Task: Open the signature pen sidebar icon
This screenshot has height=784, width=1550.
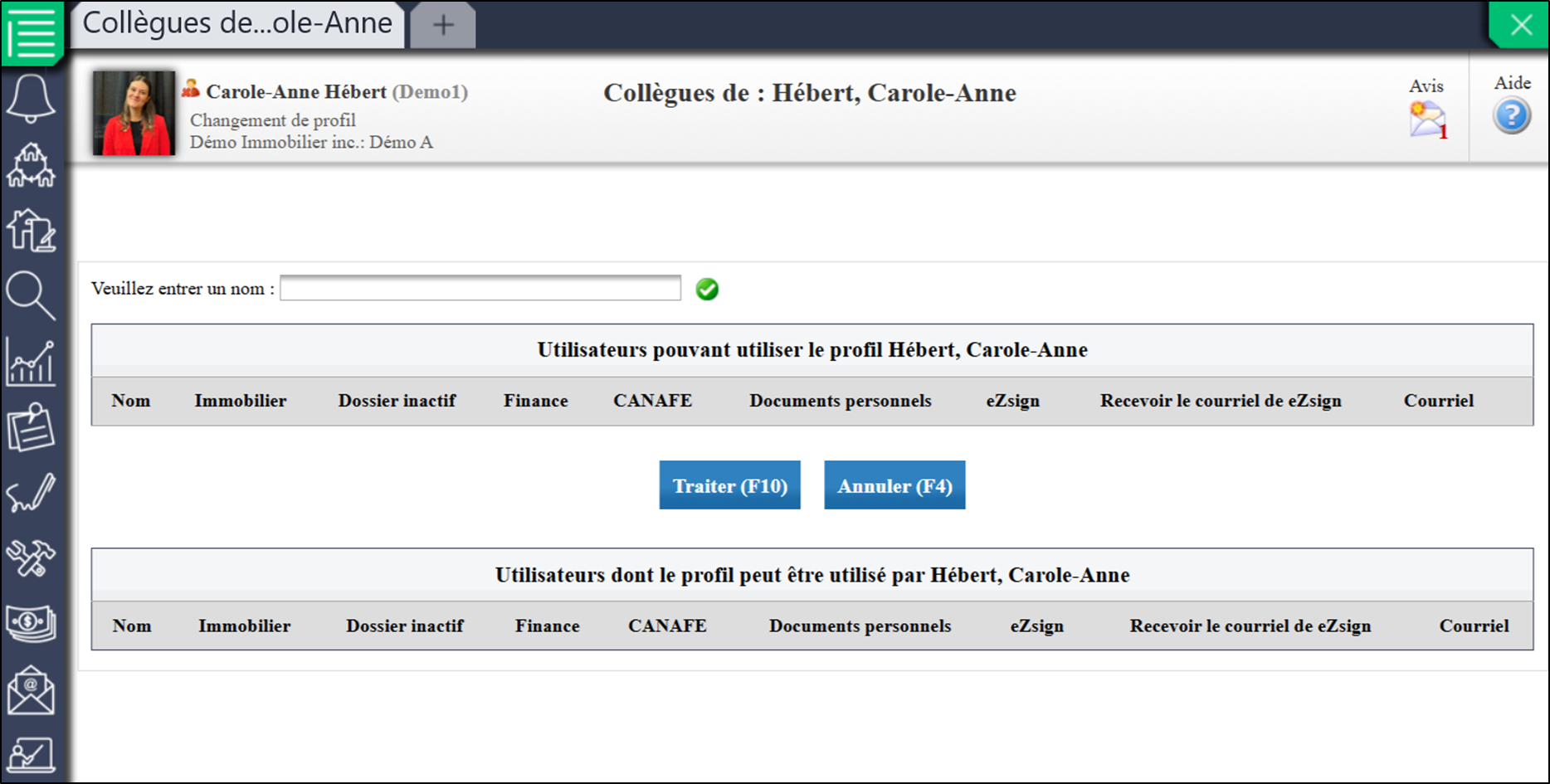Action: [x=32, y=493]
